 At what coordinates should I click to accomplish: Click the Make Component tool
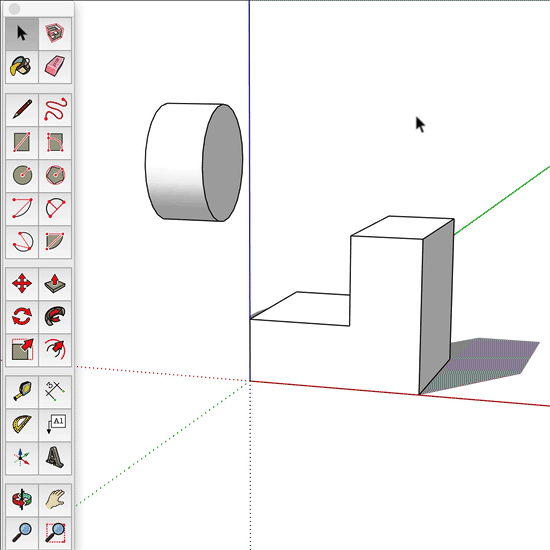click(55, 33)
